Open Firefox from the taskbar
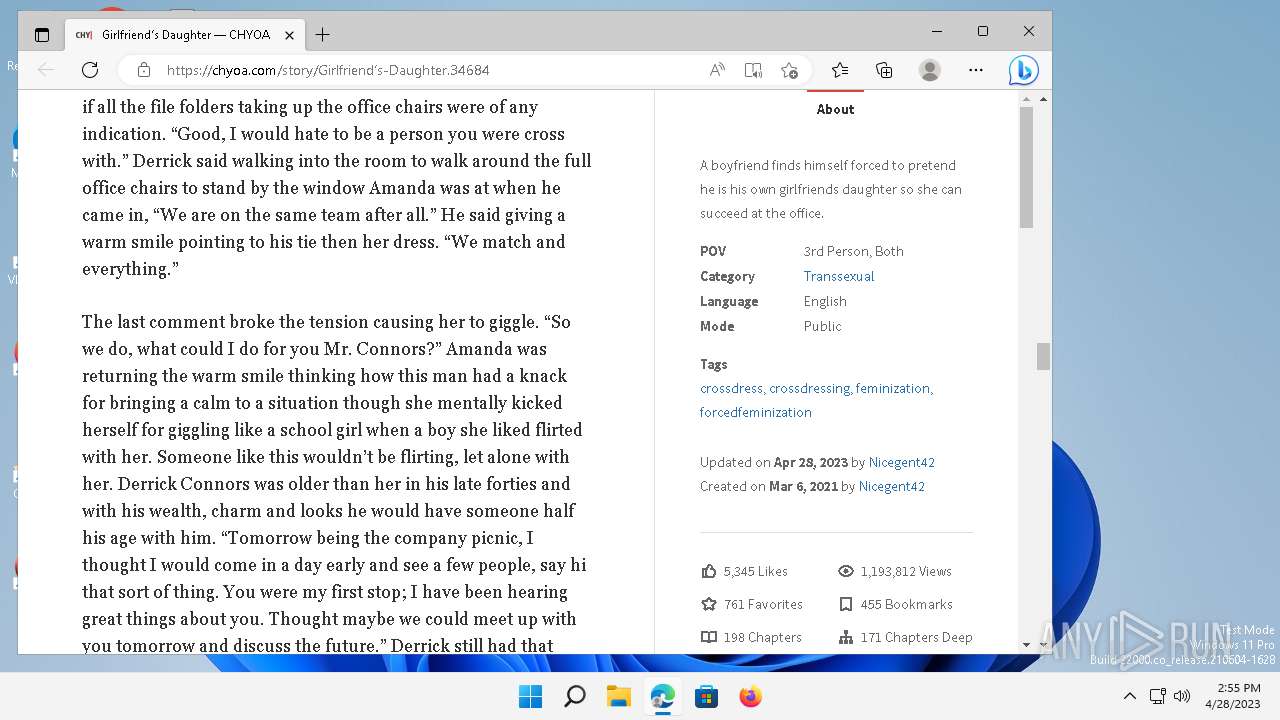The width and height of the screenshot is (1280, 720). pos(750,696)
